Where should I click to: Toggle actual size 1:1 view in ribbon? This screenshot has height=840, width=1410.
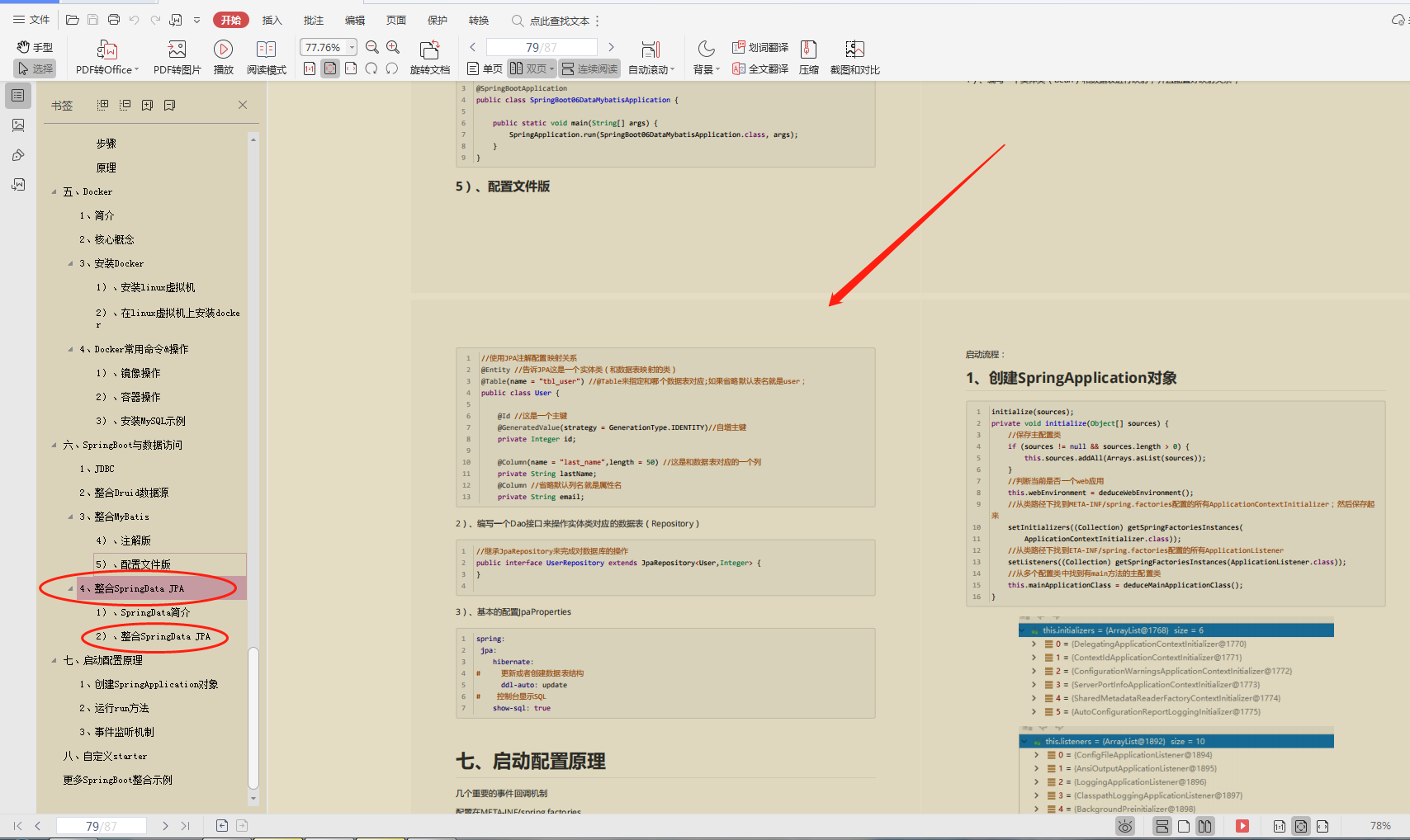pyautogui.click(x=310, y=68)
